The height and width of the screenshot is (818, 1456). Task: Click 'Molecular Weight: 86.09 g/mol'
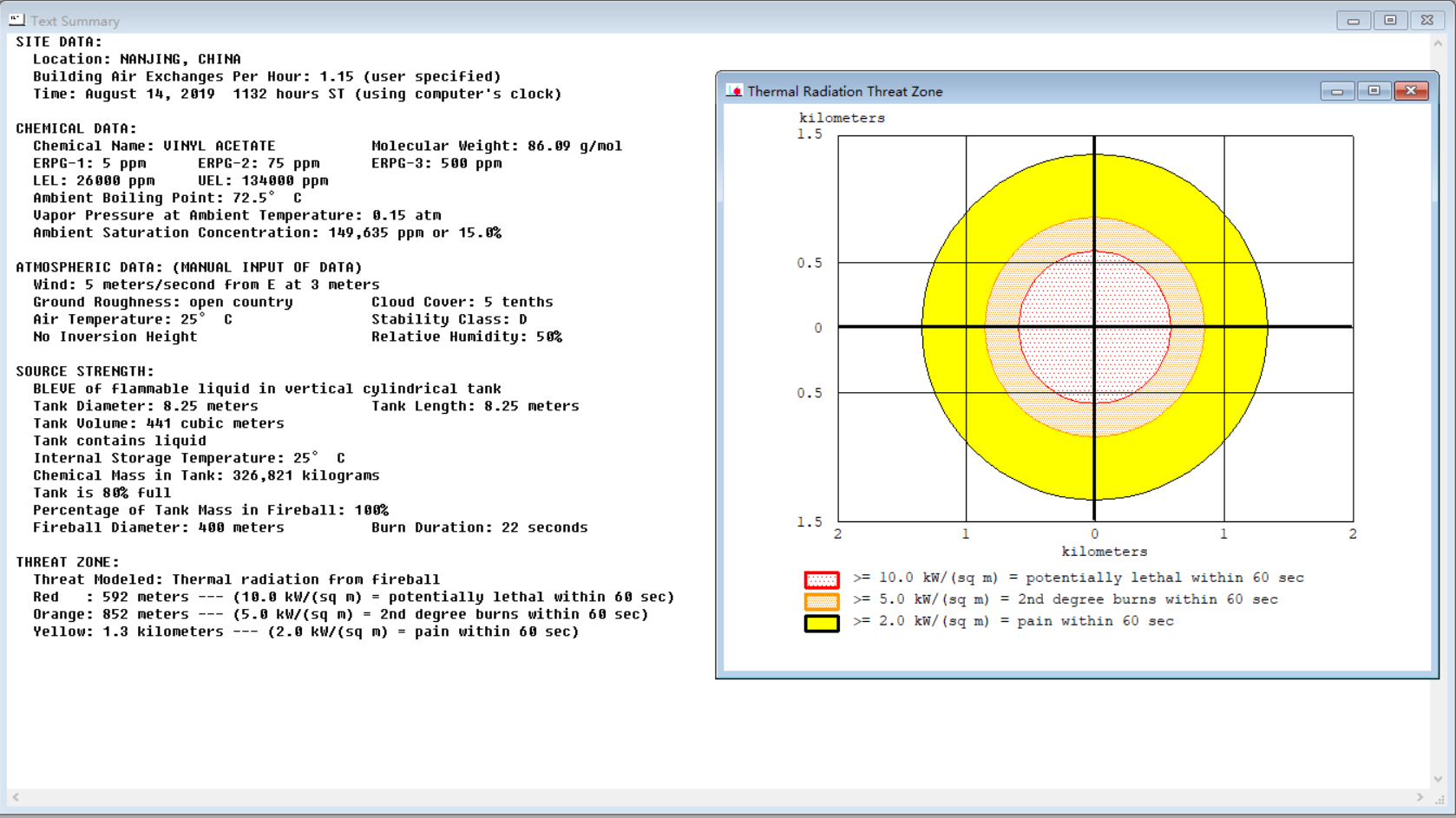pos(497,146)
